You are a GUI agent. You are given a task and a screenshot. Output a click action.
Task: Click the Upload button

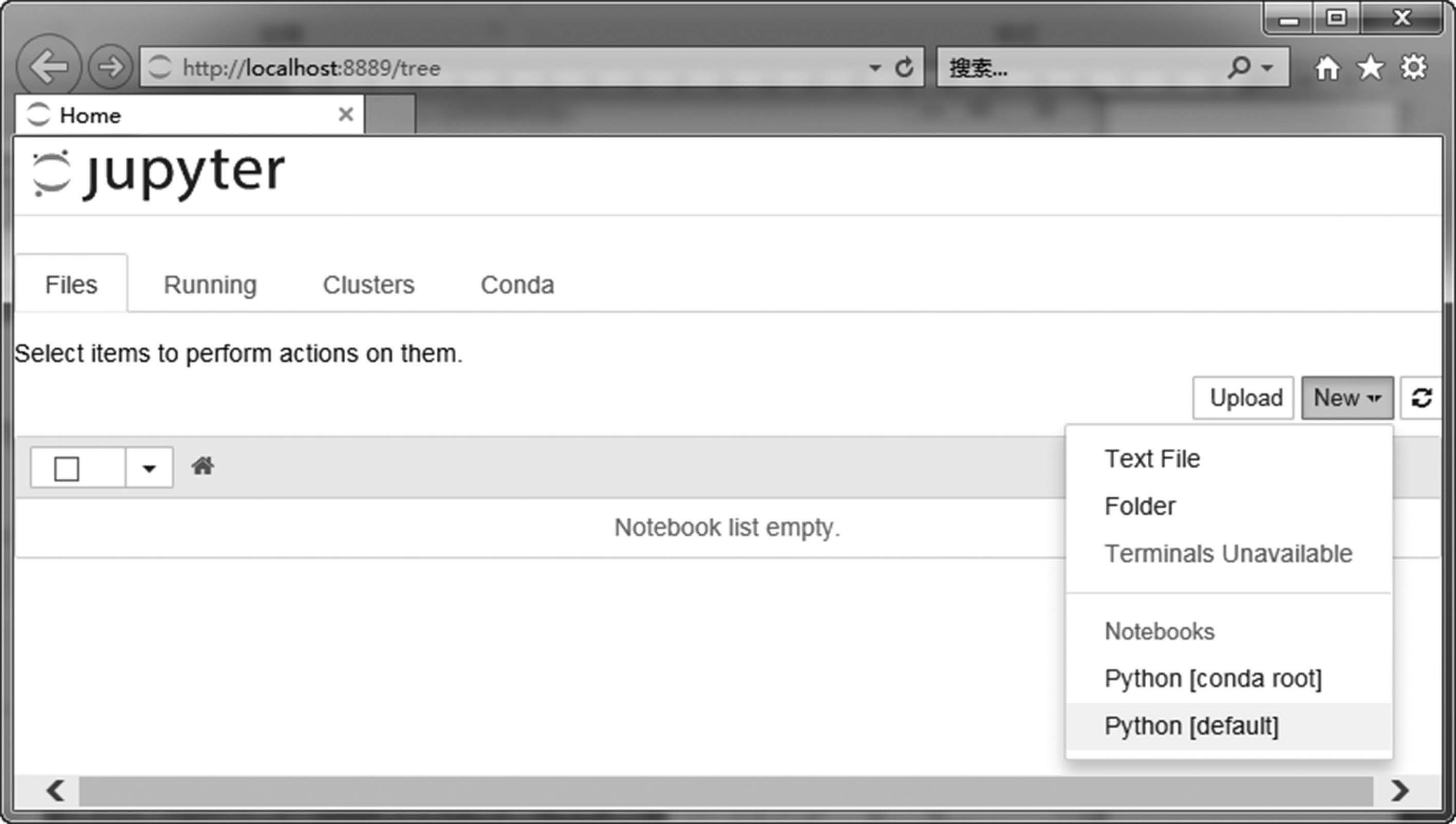point(1243,398)
